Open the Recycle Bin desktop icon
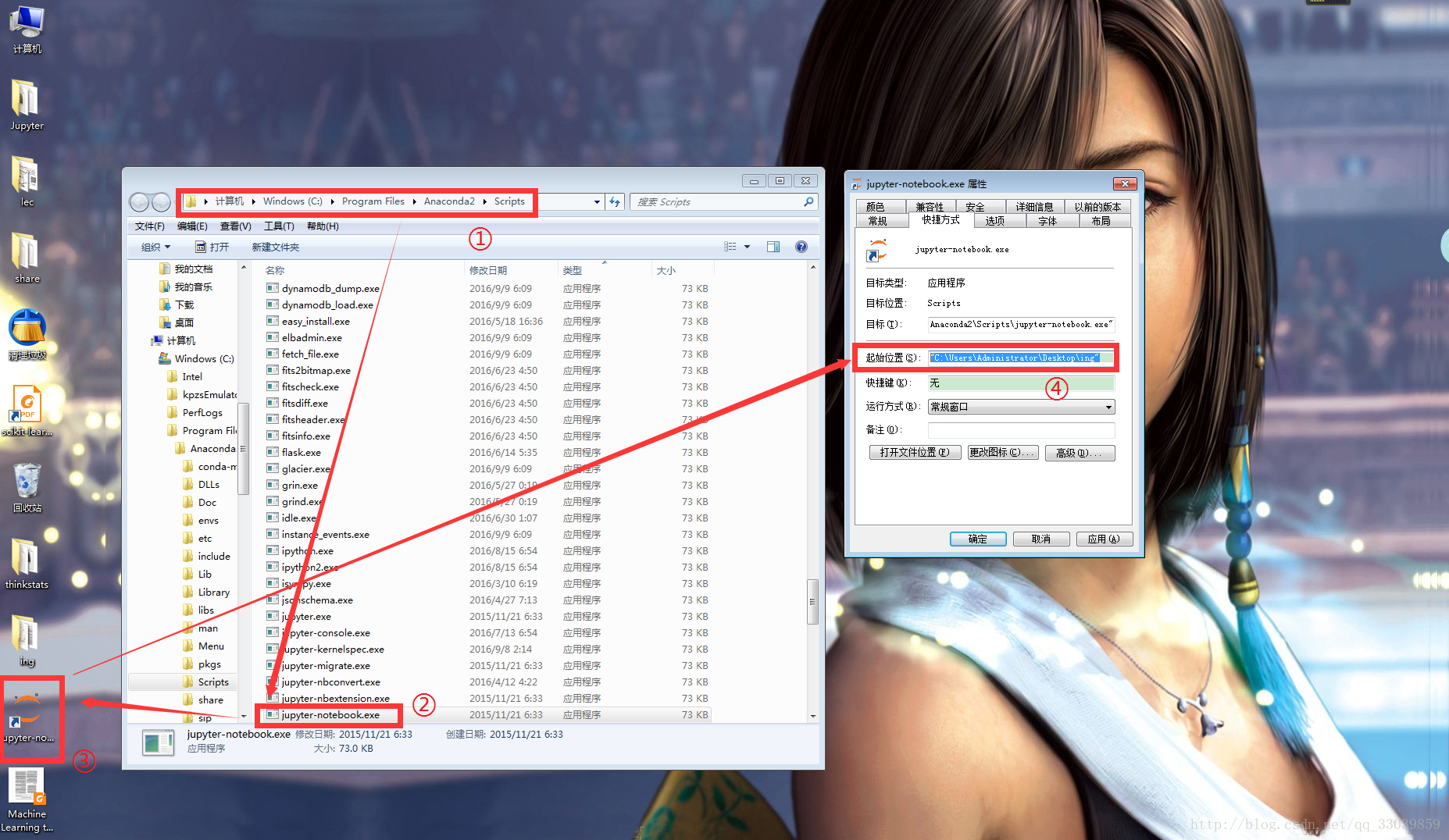Screen dimensions: 1449x840 coord(27,487)
